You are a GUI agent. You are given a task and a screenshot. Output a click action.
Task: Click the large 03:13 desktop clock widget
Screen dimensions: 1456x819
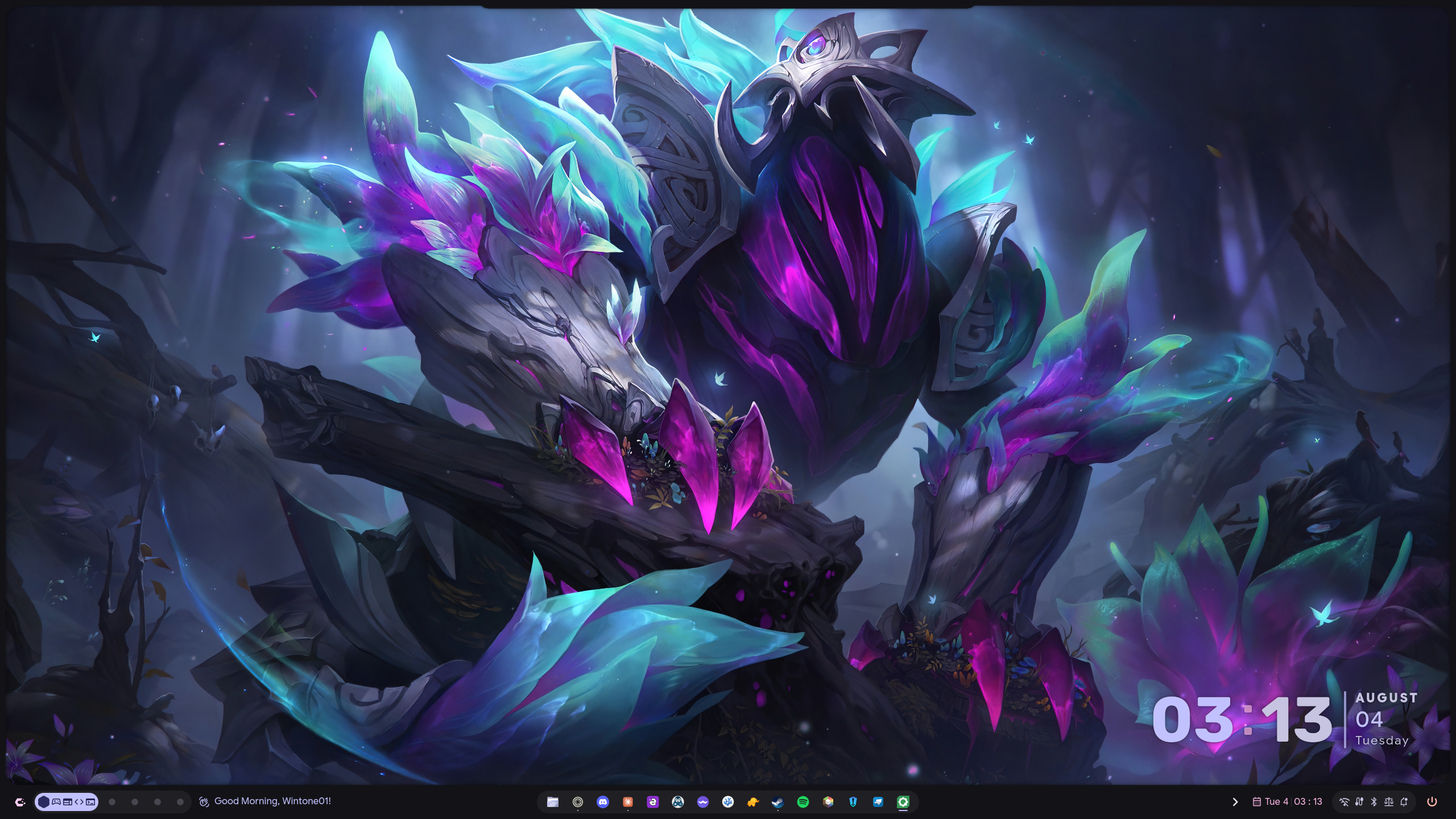pos(1242,720)
